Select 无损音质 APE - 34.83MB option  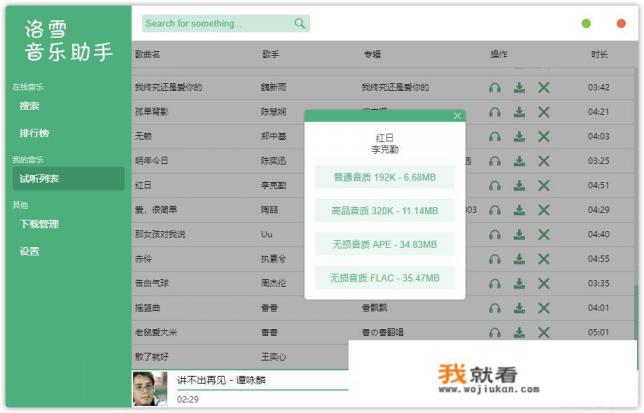(385, 244)
